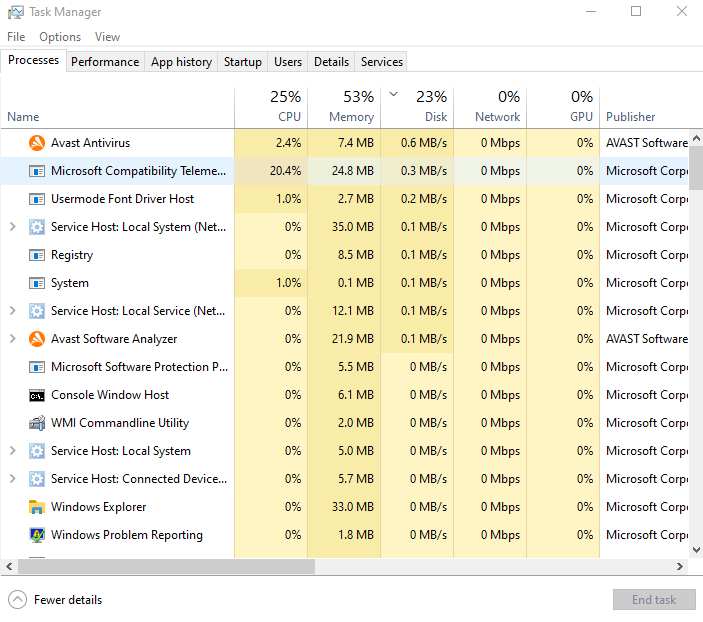Collapse view using Fewer details arrow icon
Image resolution: width=703 pixels, height=622 pixels.
tap(17, 600)
